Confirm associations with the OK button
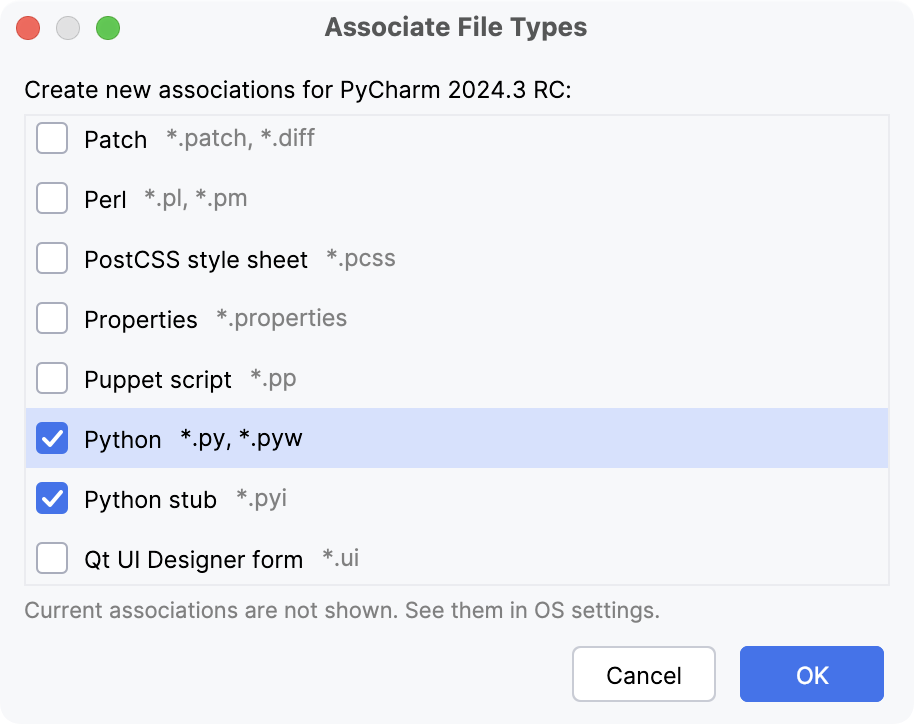Image resolution: width=914 pixels, height=724 pixels. 811,674
